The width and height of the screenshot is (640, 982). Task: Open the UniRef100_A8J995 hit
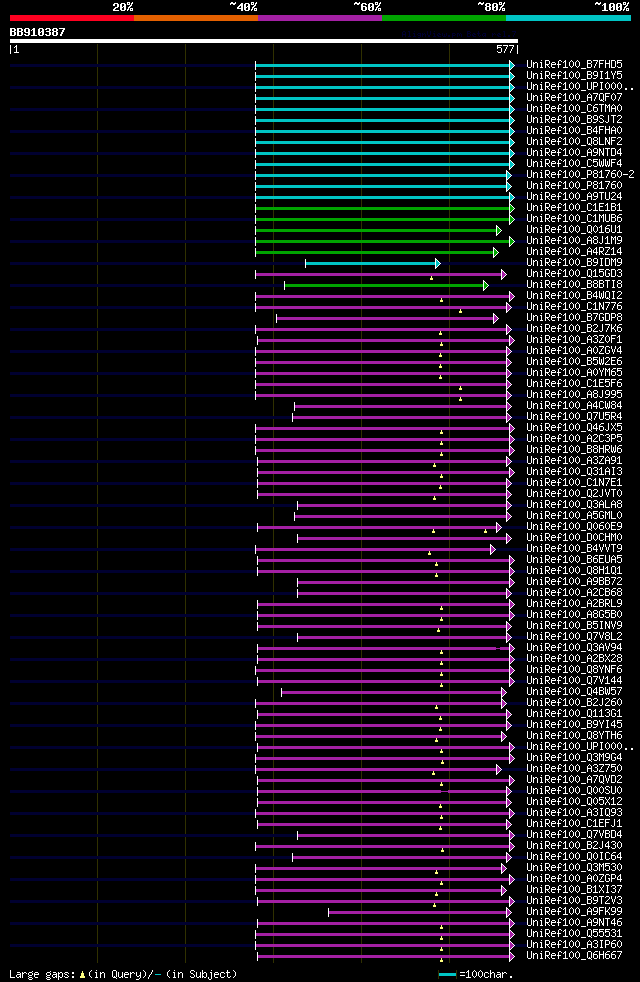(574, 395)
